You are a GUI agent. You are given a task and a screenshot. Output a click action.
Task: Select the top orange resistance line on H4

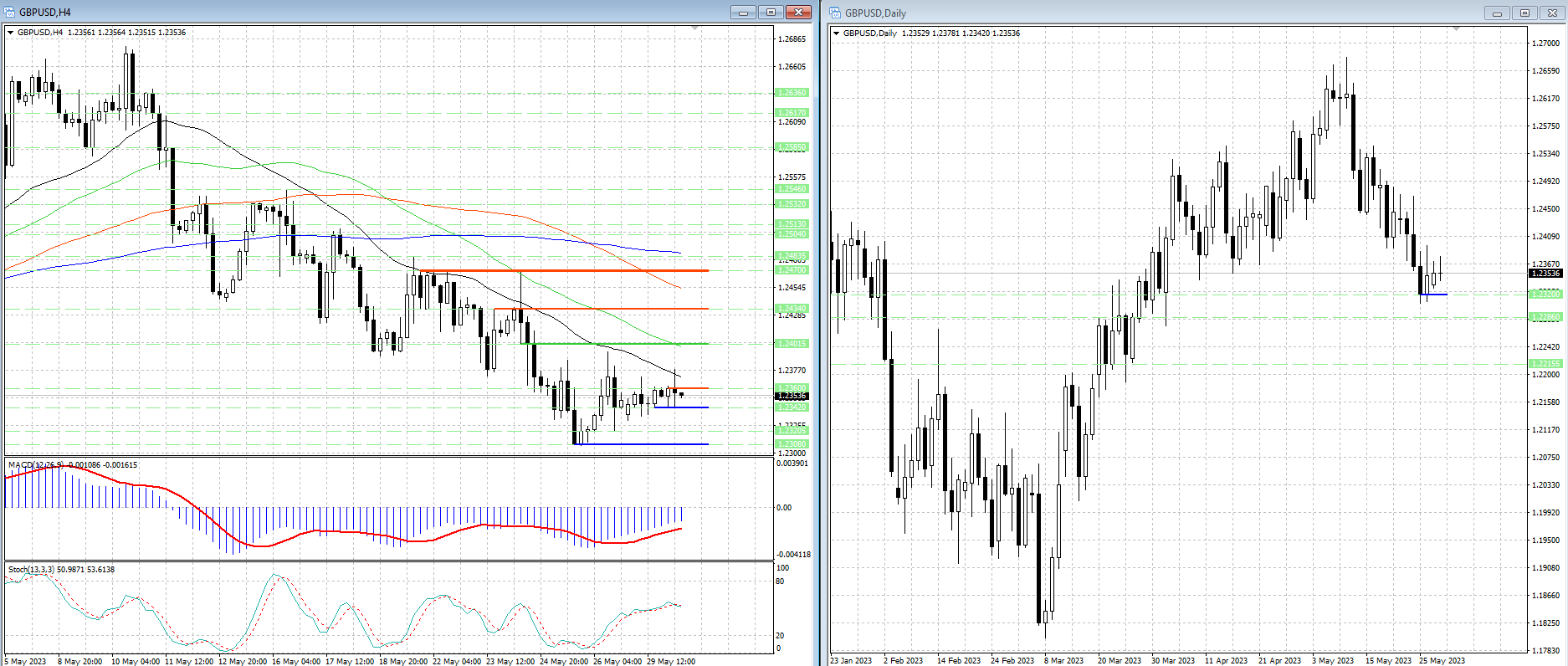click(x=586, y=271)
